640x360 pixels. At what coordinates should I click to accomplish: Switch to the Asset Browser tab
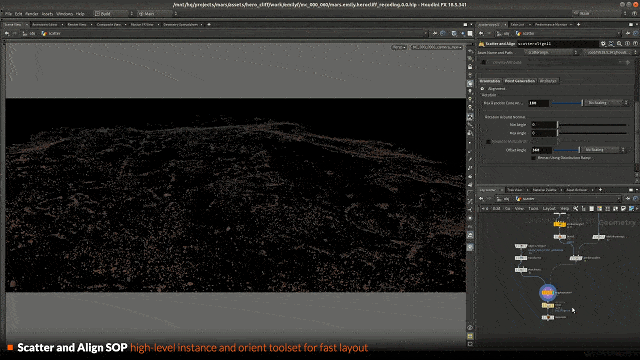[576, 190]
